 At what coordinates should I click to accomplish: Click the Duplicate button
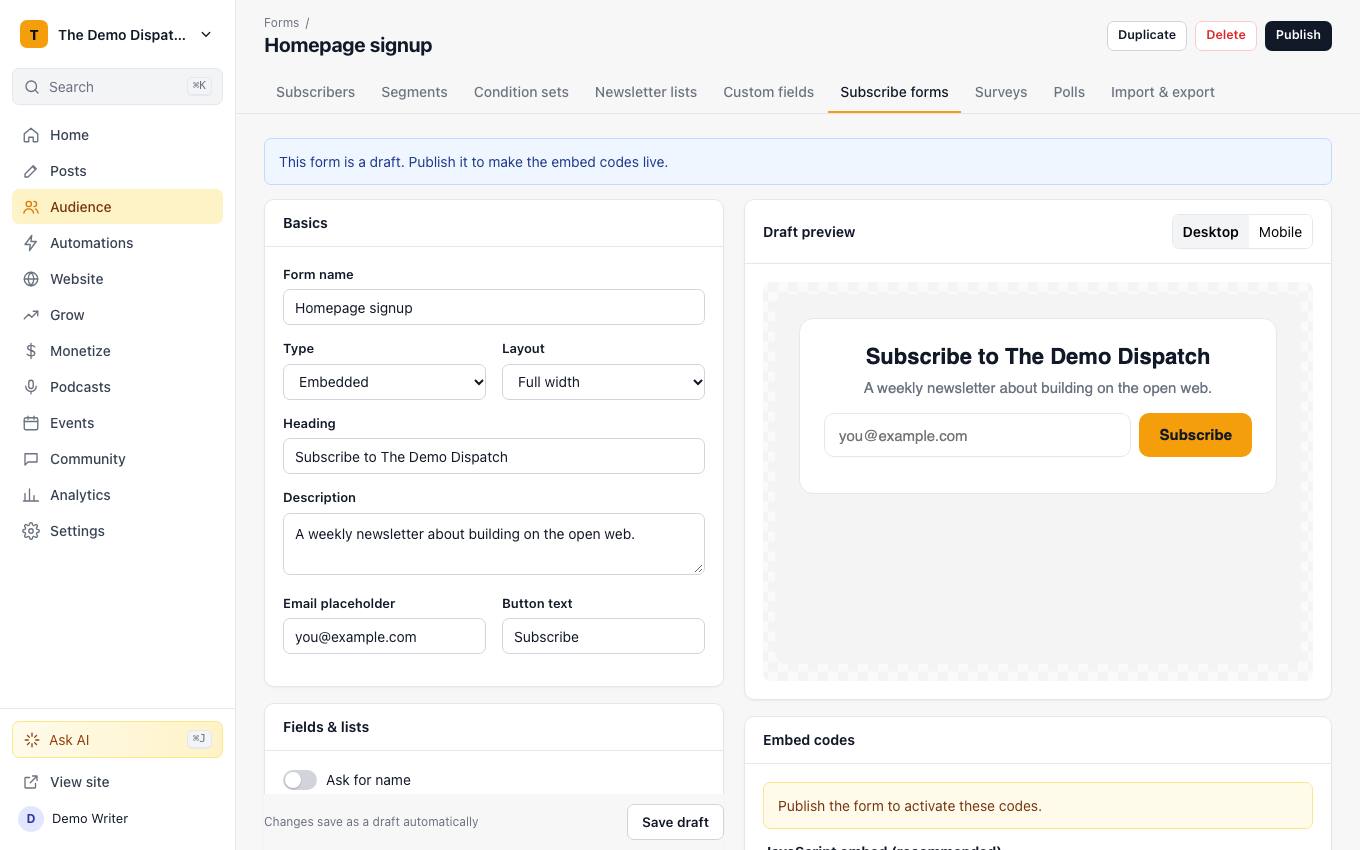pyautogui.click(x=1147, y=35)
